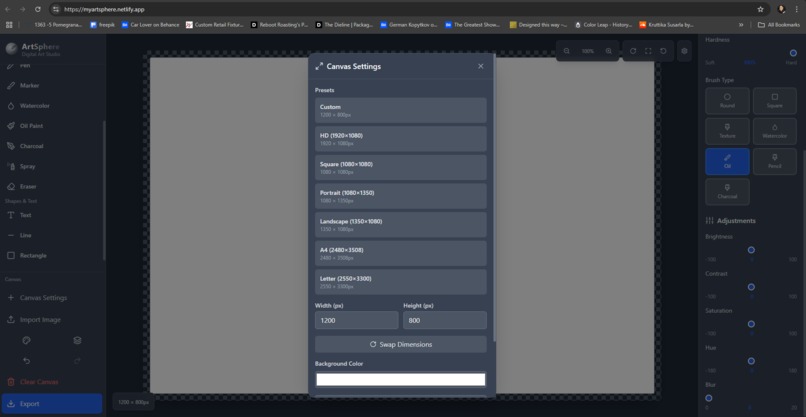Choose the A4 (2480×3508) preset

coord(400,253)
